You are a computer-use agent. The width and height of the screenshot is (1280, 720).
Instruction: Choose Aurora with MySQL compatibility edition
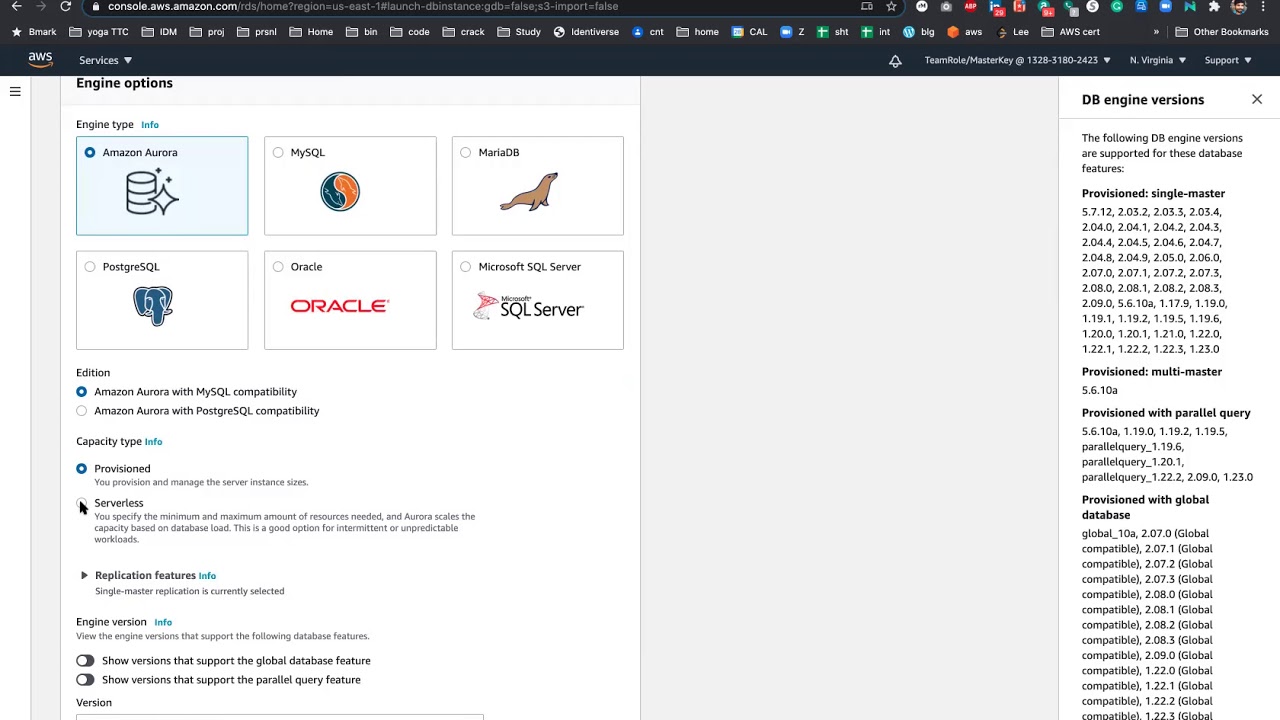pos(82,392)
